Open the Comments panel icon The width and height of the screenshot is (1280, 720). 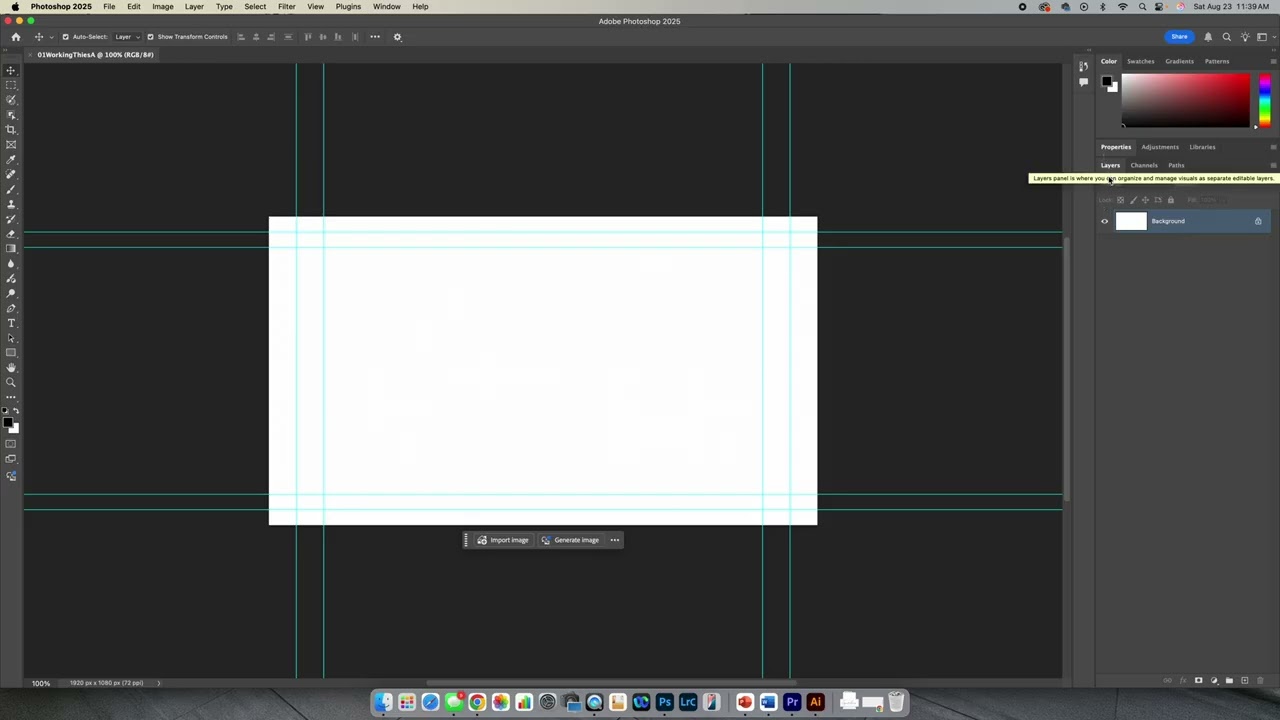pos(1083,82)
